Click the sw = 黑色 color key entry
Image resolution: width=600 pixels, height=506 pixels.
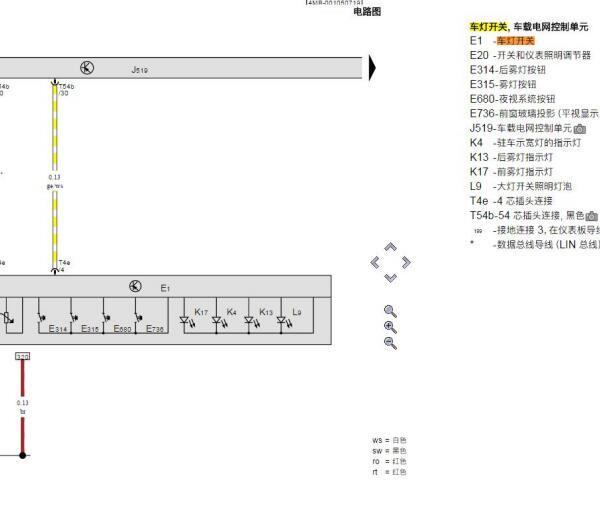389,451
